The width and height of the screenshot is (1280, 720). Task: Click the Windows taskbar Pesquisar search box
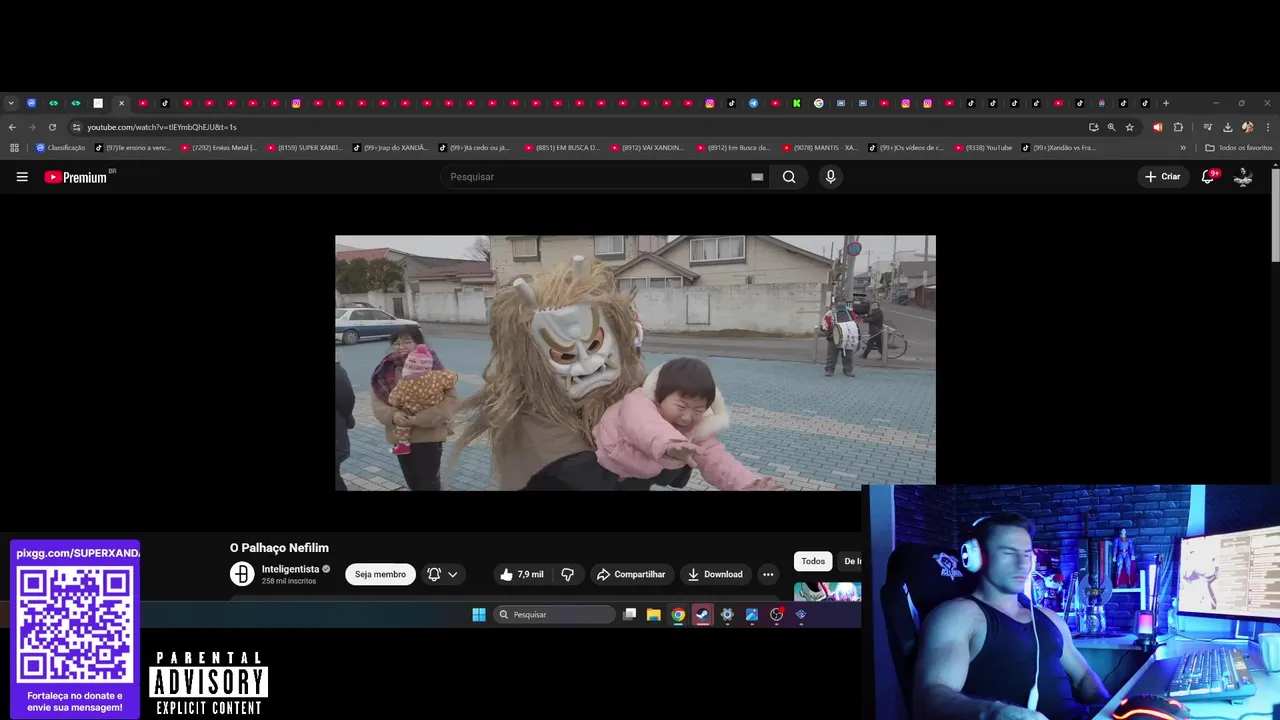tap(554, 615)
